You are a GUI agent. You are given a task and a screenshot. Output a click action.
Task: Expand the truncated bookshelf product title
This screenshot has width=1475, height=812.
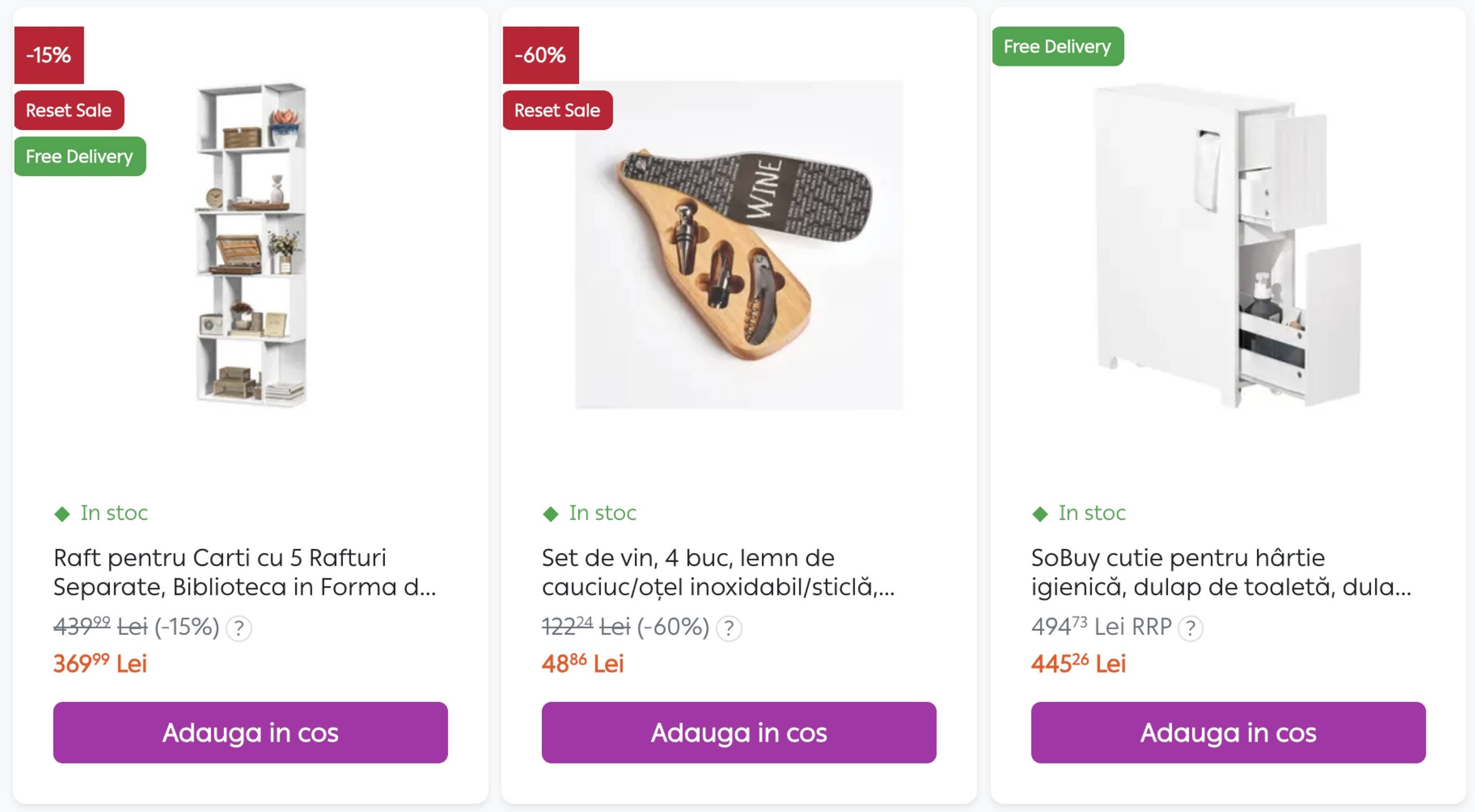(x=246, y=572)
